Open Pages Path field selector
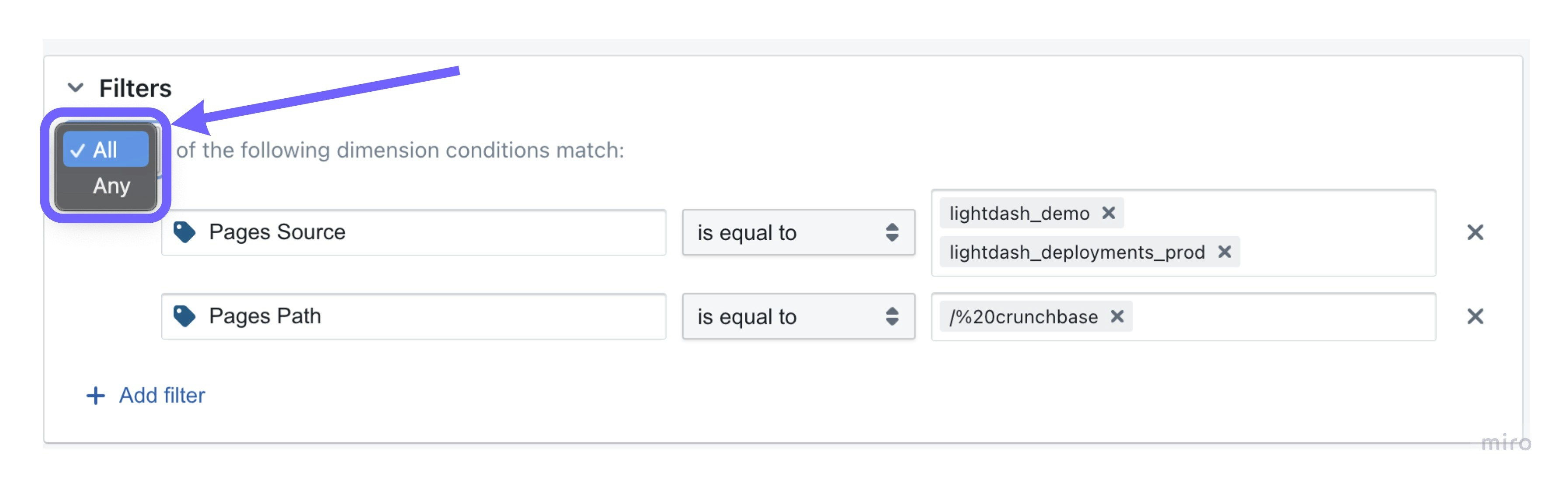 click(426, 316)
